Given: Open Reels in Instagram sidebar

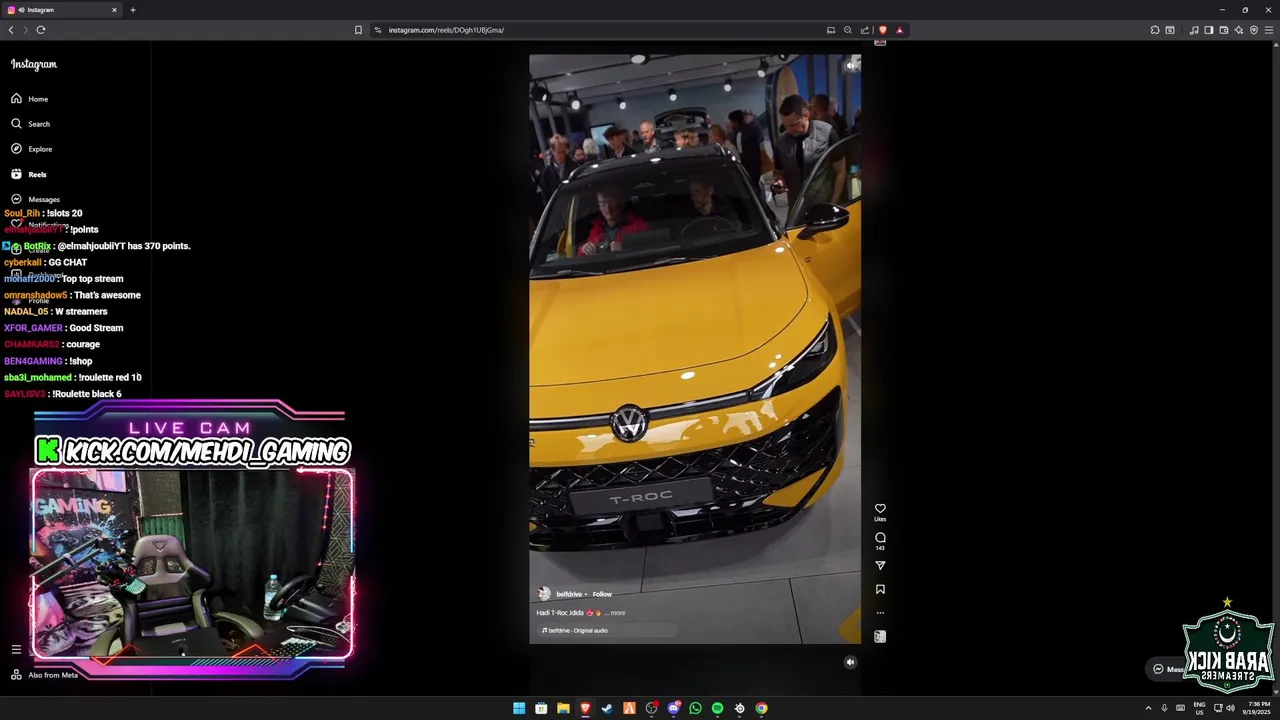Looking at the screenshot, I should pyautogui.click(x=28, y=174).
